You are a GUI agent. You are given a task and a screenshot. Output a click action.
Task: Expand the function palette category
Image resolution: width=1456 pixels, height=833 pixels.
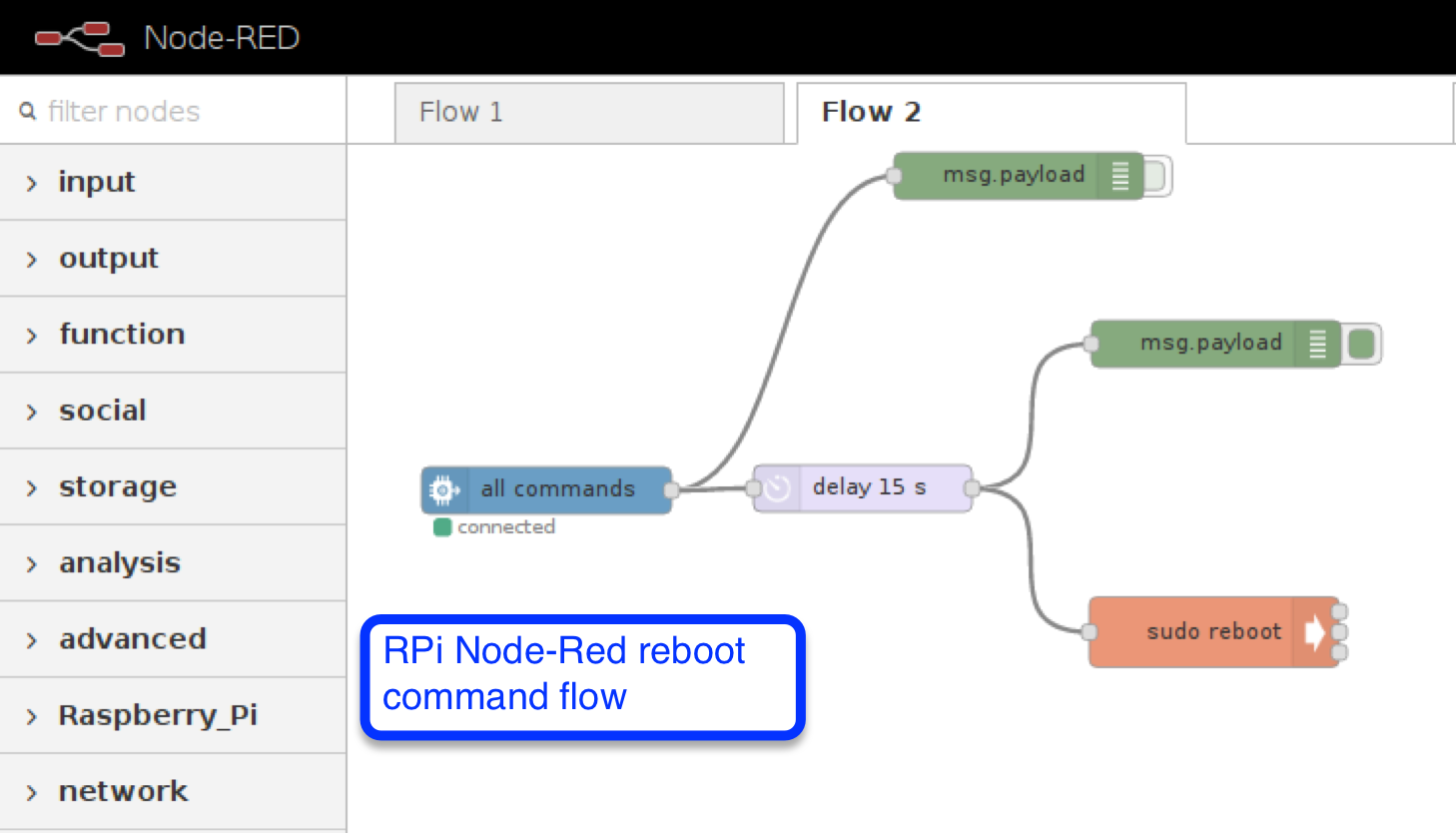tap(173, 335)
